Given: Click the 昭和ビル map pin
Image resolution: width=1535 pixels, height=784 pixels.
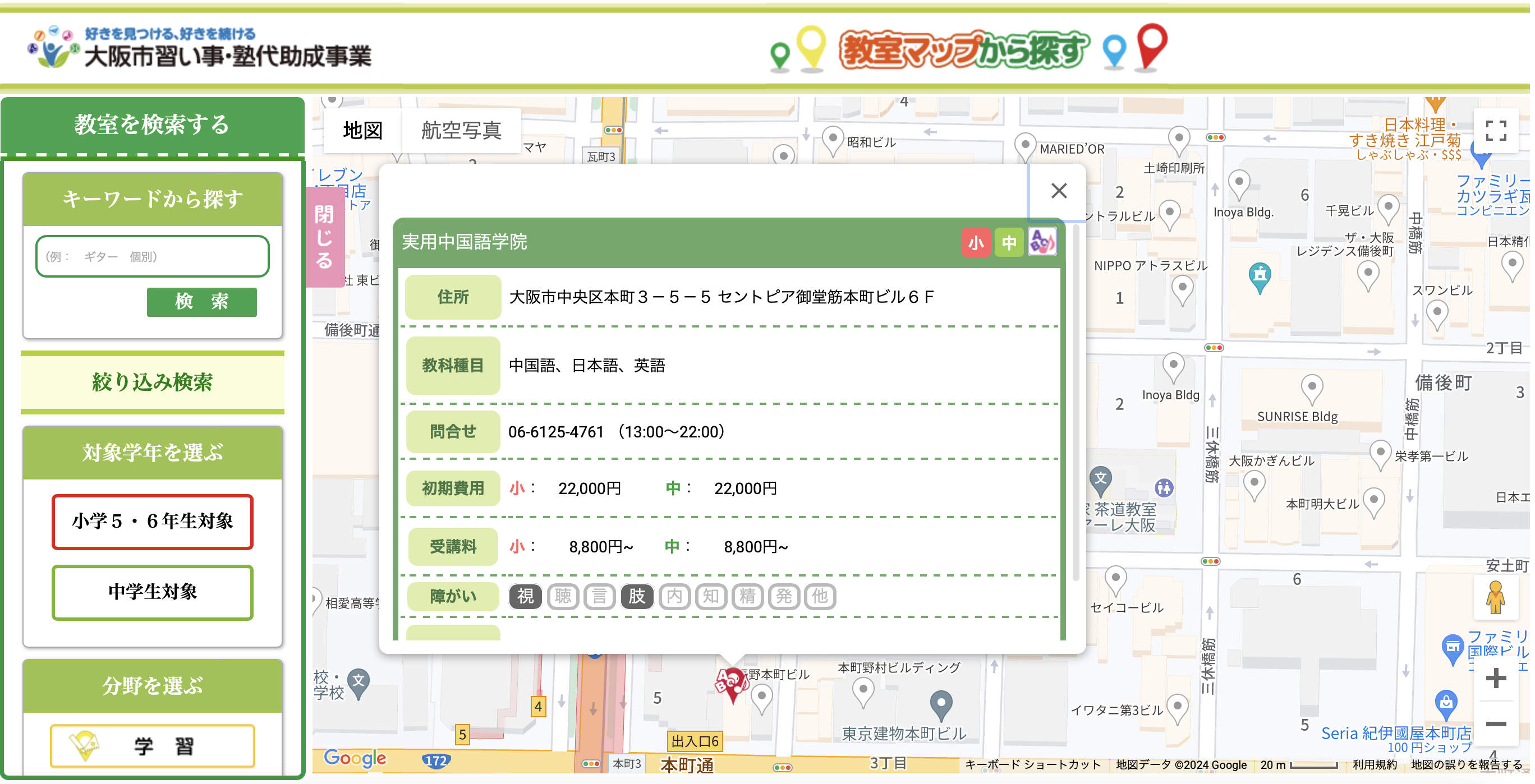Looking at the screenshot, I should pos(833,141).
